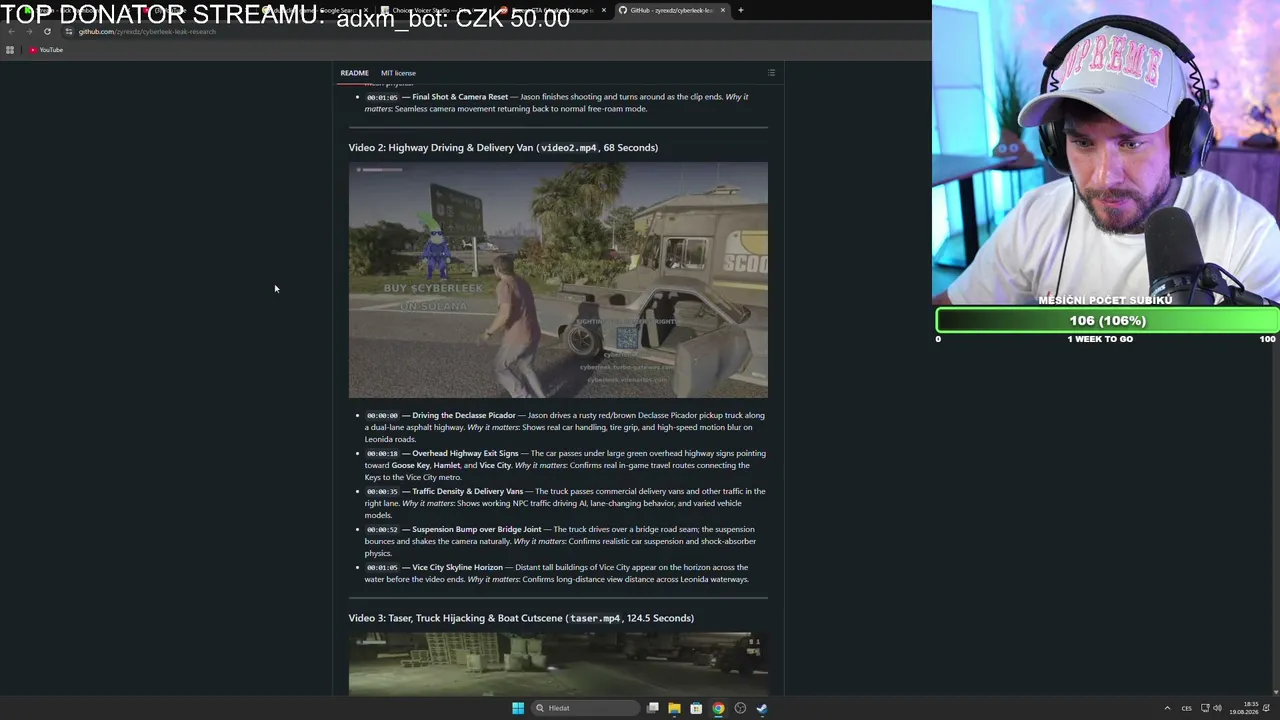1280x720 pixels.
Task: Open the taskbar clock and date
Action: [1245, 708]
